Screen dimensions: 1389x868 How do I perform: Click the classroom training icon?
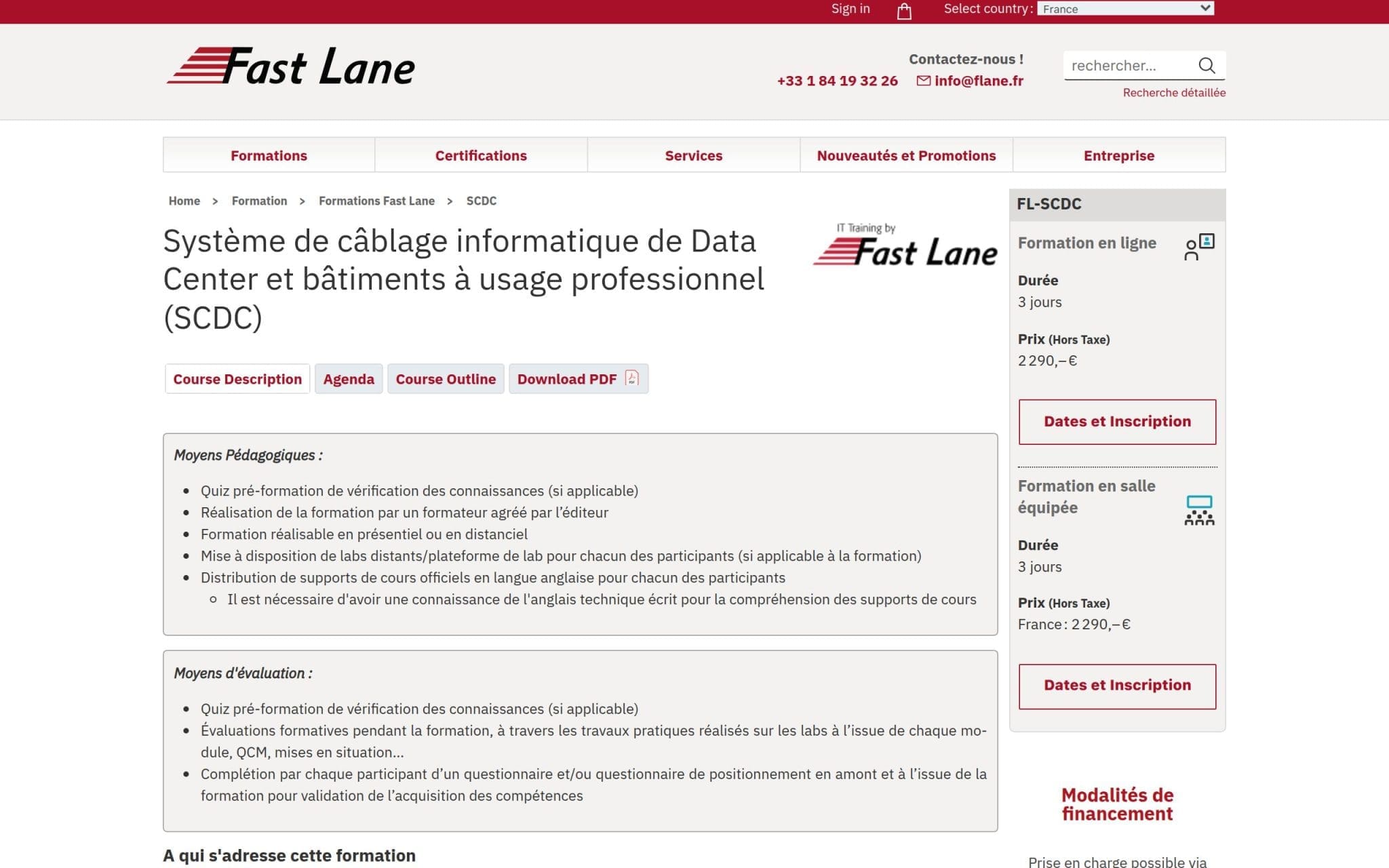click(x=1199, y=510)
